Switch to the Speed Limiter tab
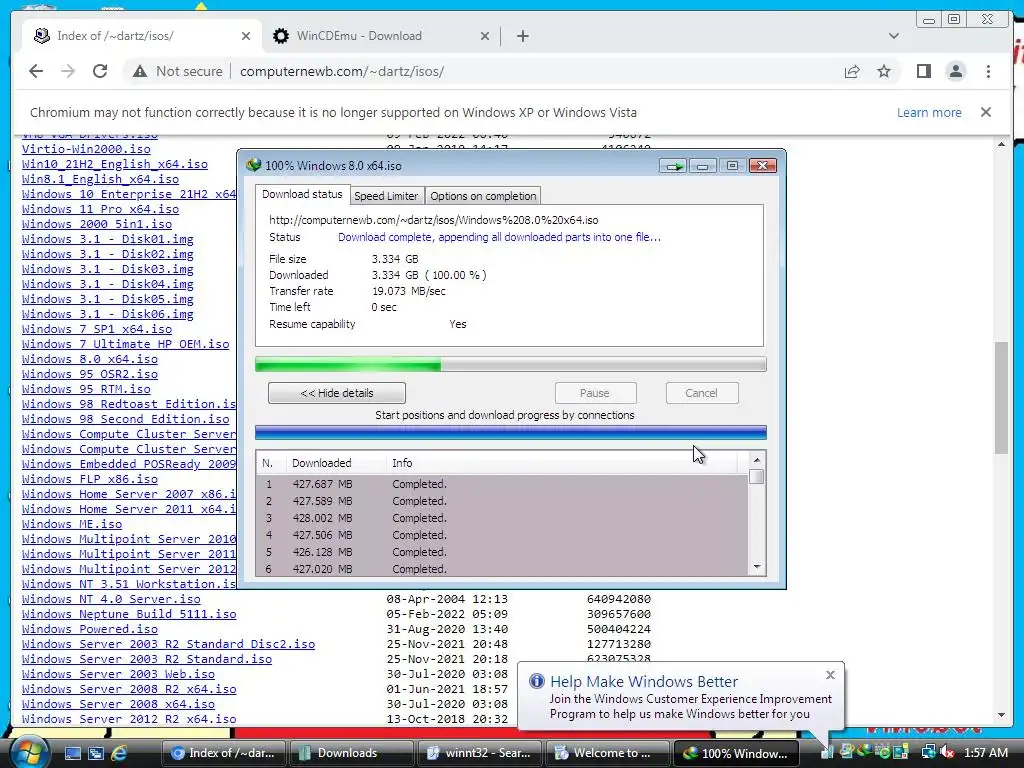The height and width of the screenshot is (768, 1024). pyautogui.click(x=386, y=196)
